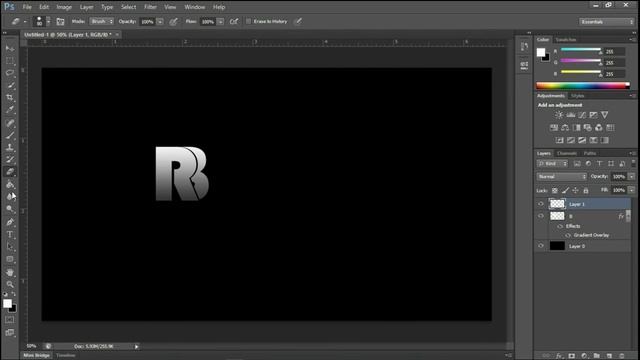Add a Brightness/Contrast adjustment
This screenshot has width=640, height=360.
click(559, 115)
